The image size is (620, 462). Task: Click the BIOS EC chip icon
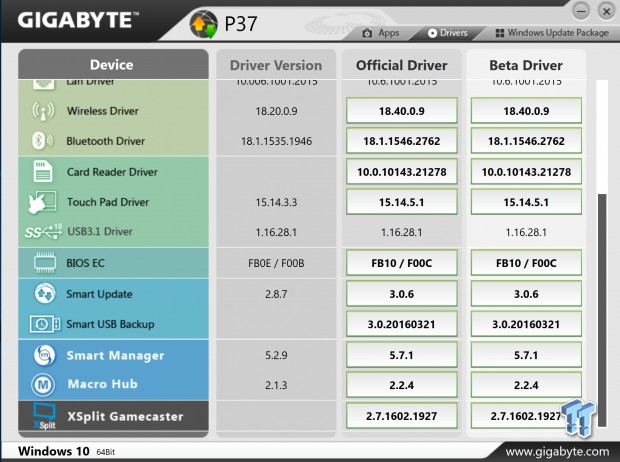click(45, 263)
